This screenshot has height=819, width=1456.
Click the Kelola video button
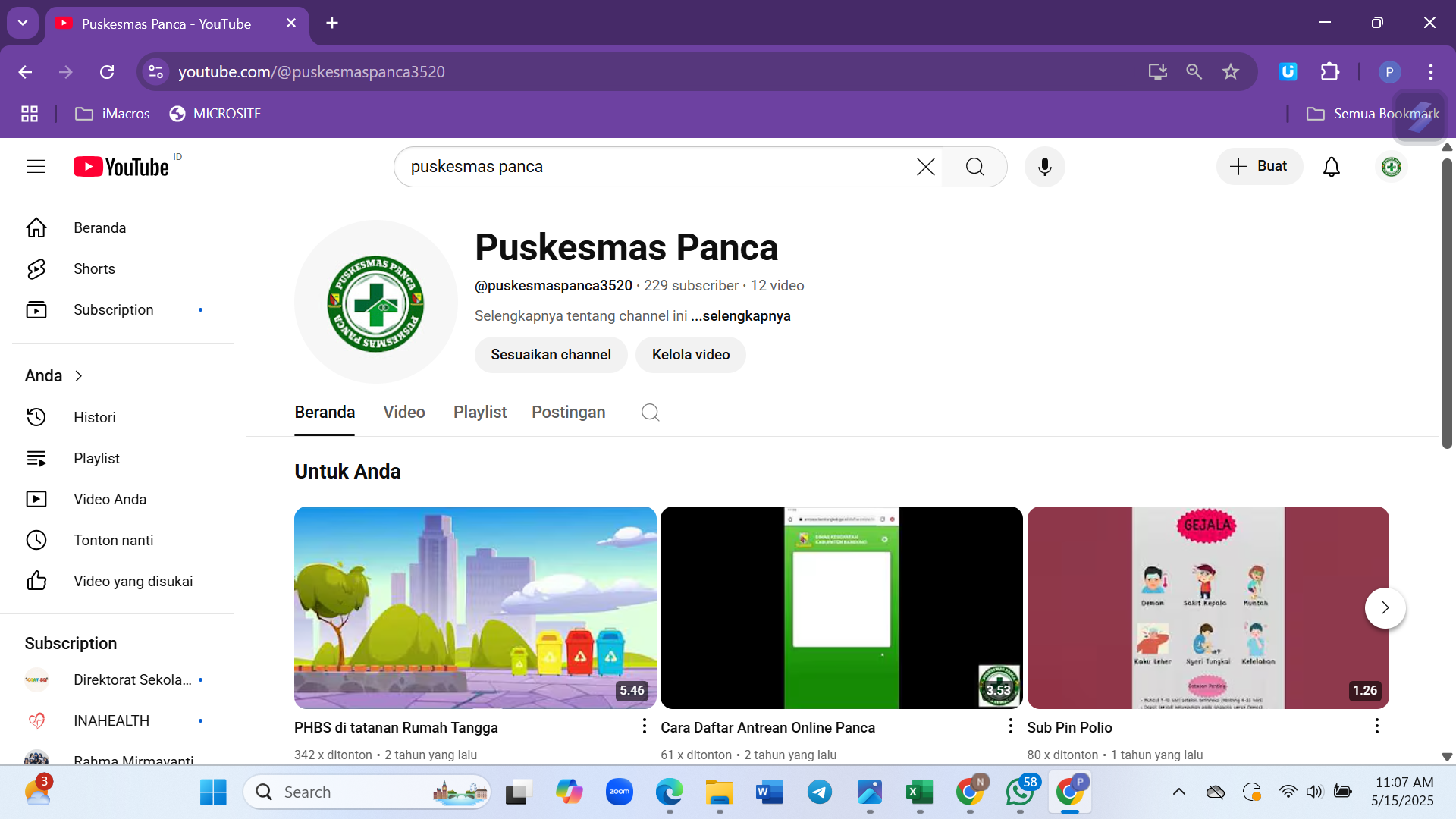coord(690,354)
